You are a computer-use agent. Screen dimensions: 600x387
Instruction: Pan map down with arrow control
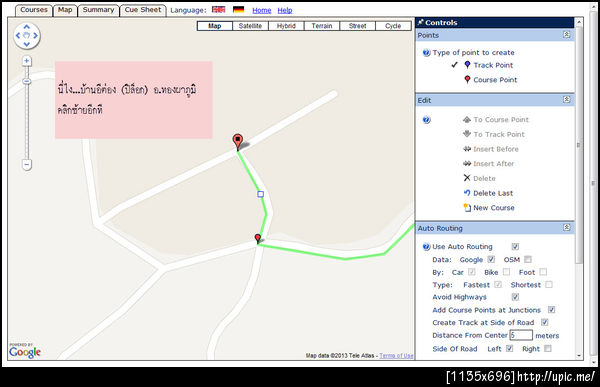(26, 44)
